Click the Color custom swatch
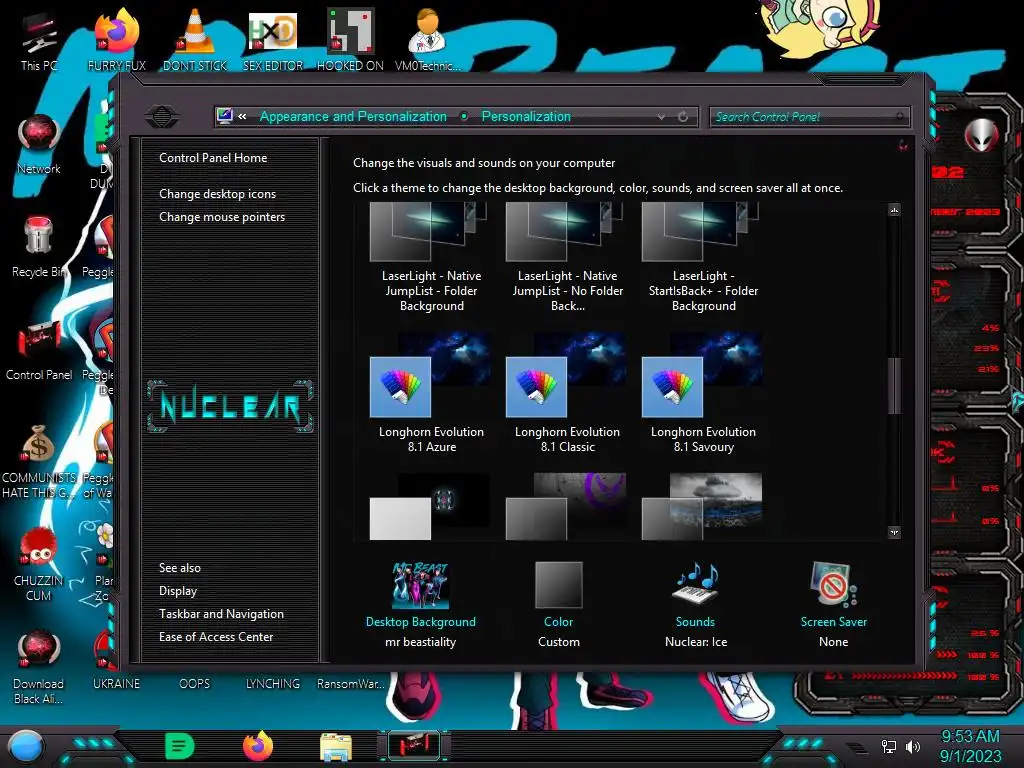The width and height of the screenshot is (1024, 768). click(x=558, y=585)
